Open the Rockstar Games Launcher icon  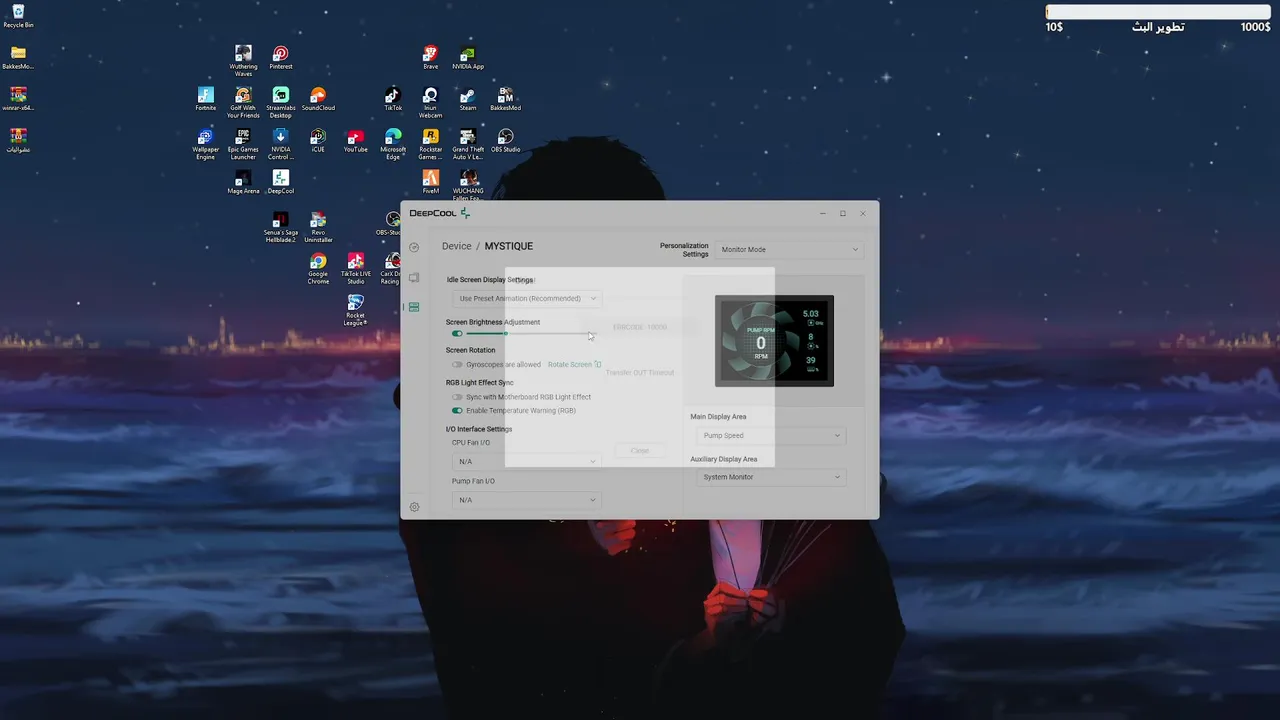(430, 144)
